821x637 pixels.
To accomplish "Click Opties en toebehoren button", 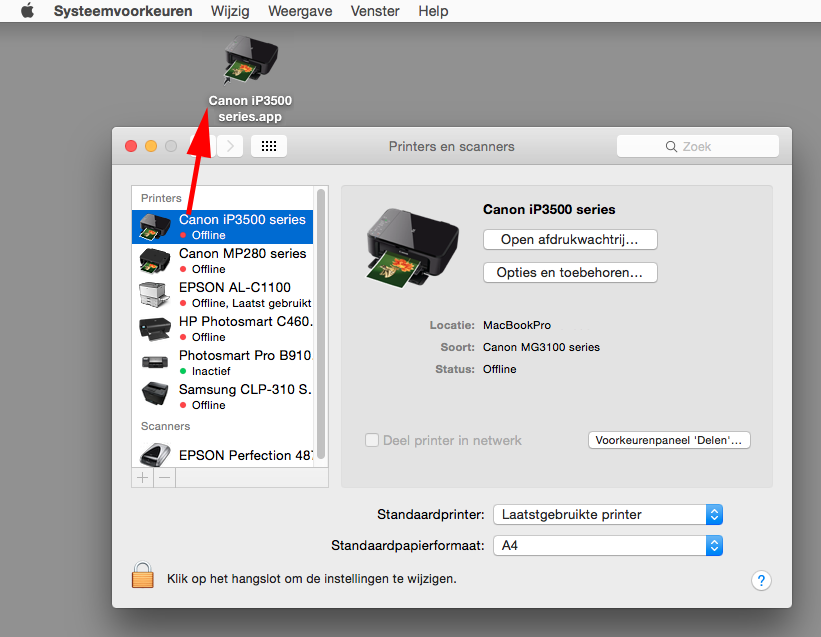I will (570, 273).
